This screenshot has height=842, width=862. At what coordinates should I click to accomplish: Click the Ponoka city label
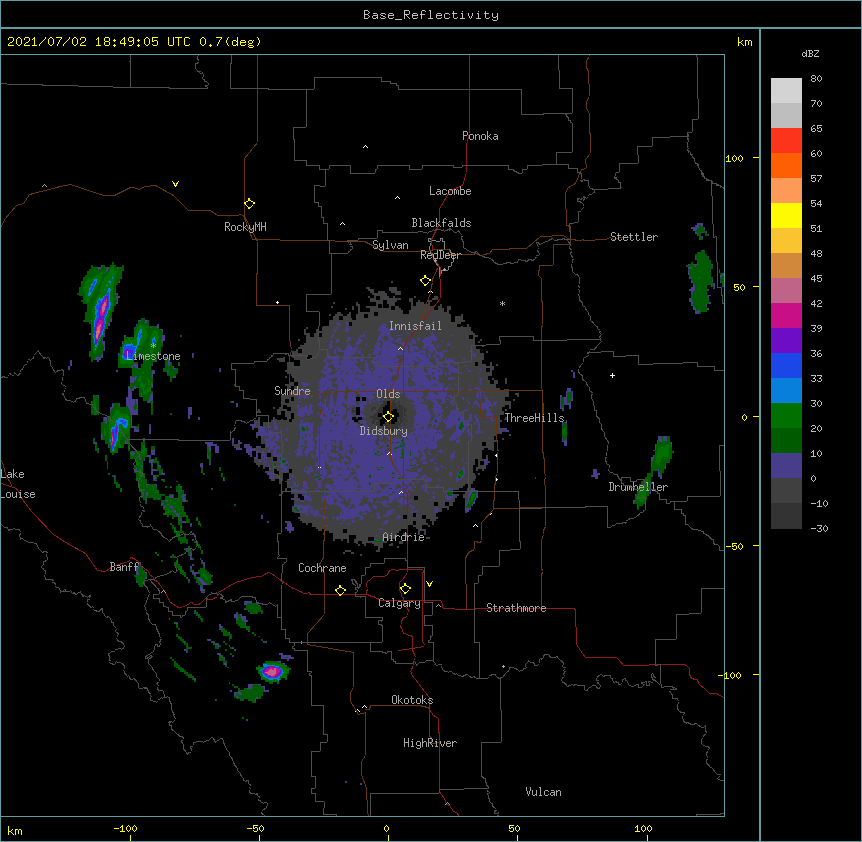coord(480,136)
